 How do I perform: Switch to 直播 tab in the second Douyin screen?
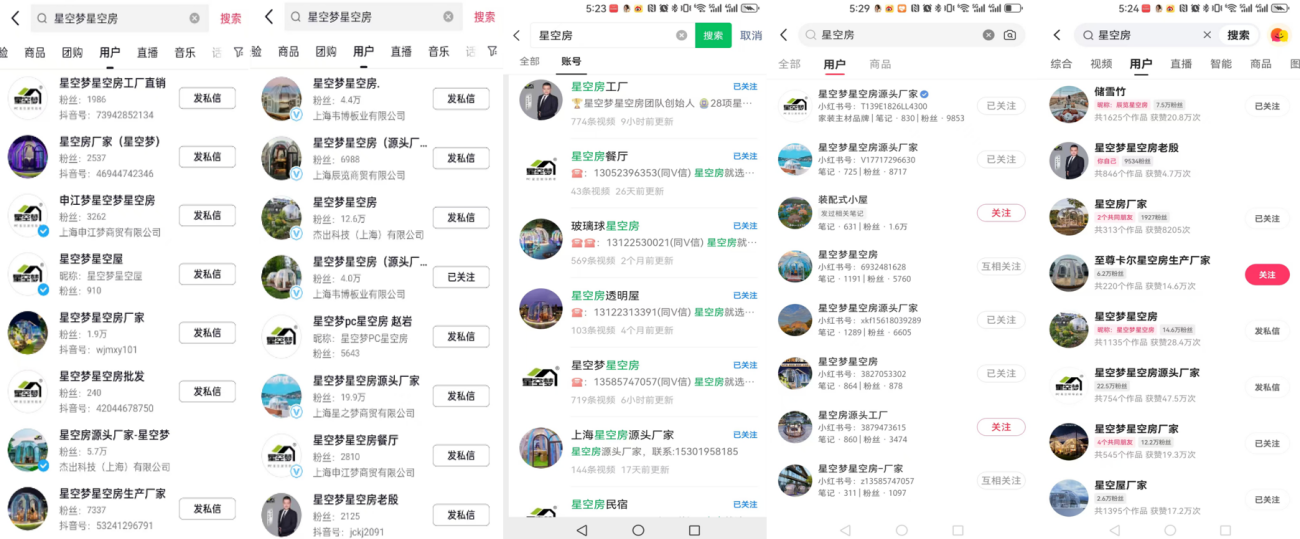tap(401, 52)
